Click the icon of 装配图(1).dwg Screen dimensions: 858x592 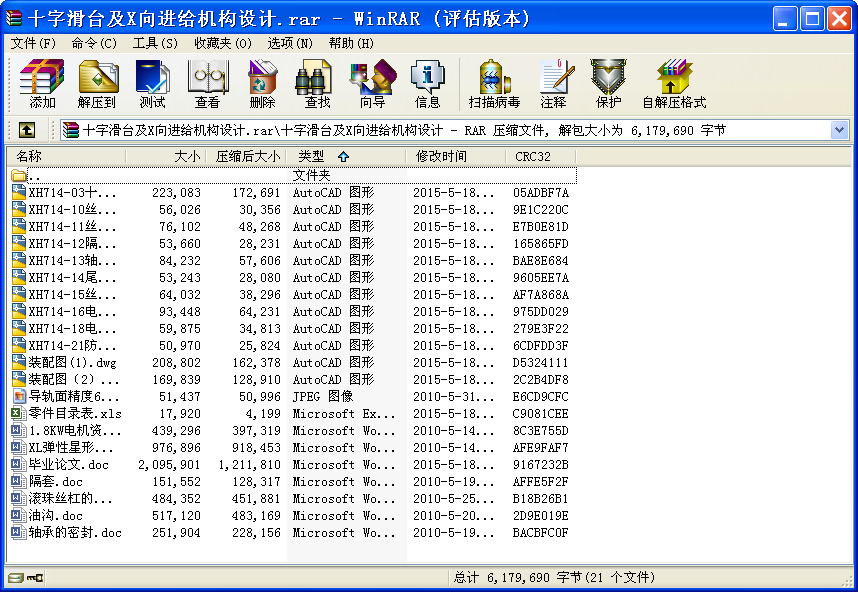click(x=19, y=362)
